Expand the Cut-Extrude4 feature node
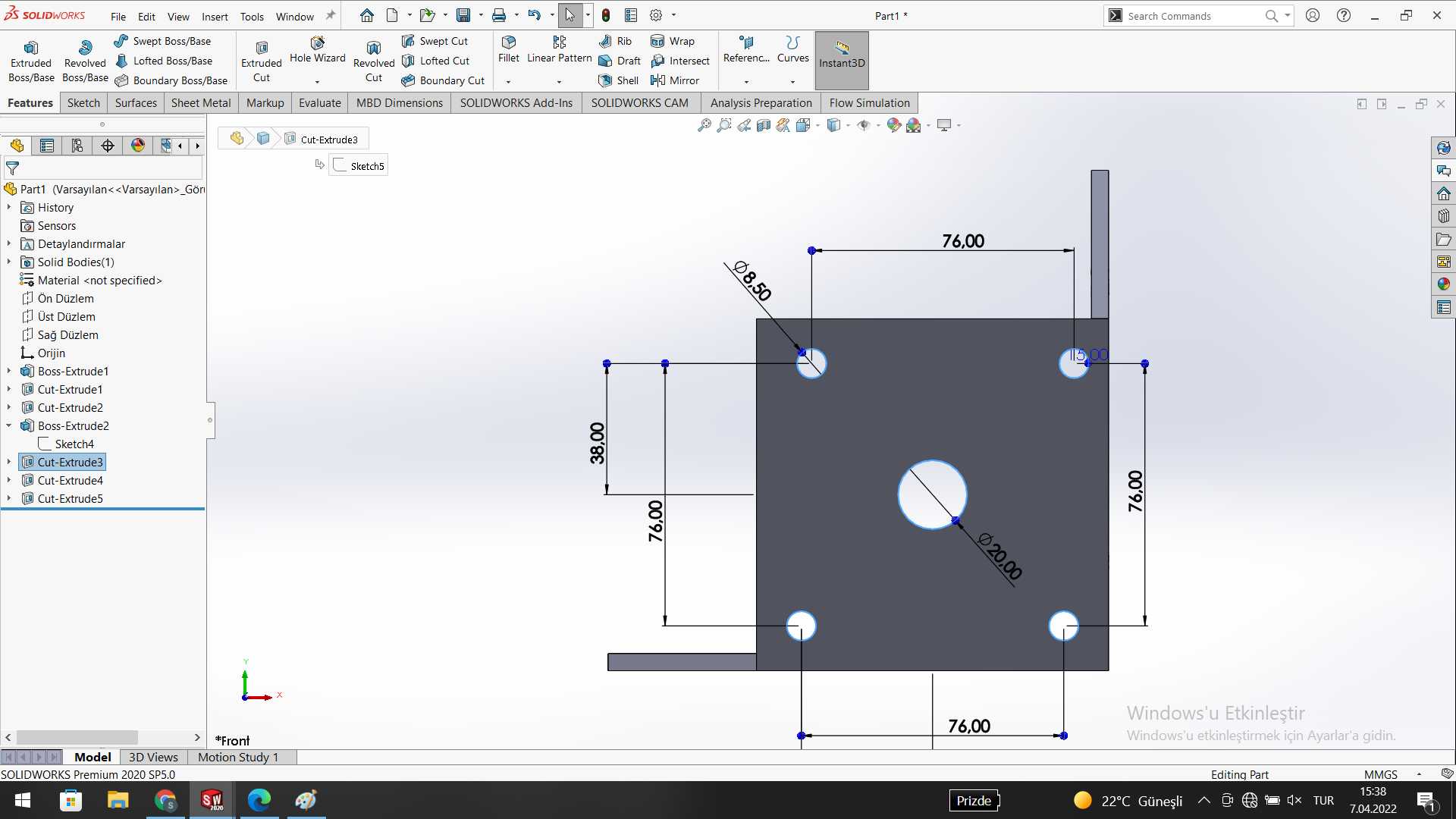The image size is (1456, 819). pyautogui.click(x=9, y=480)
